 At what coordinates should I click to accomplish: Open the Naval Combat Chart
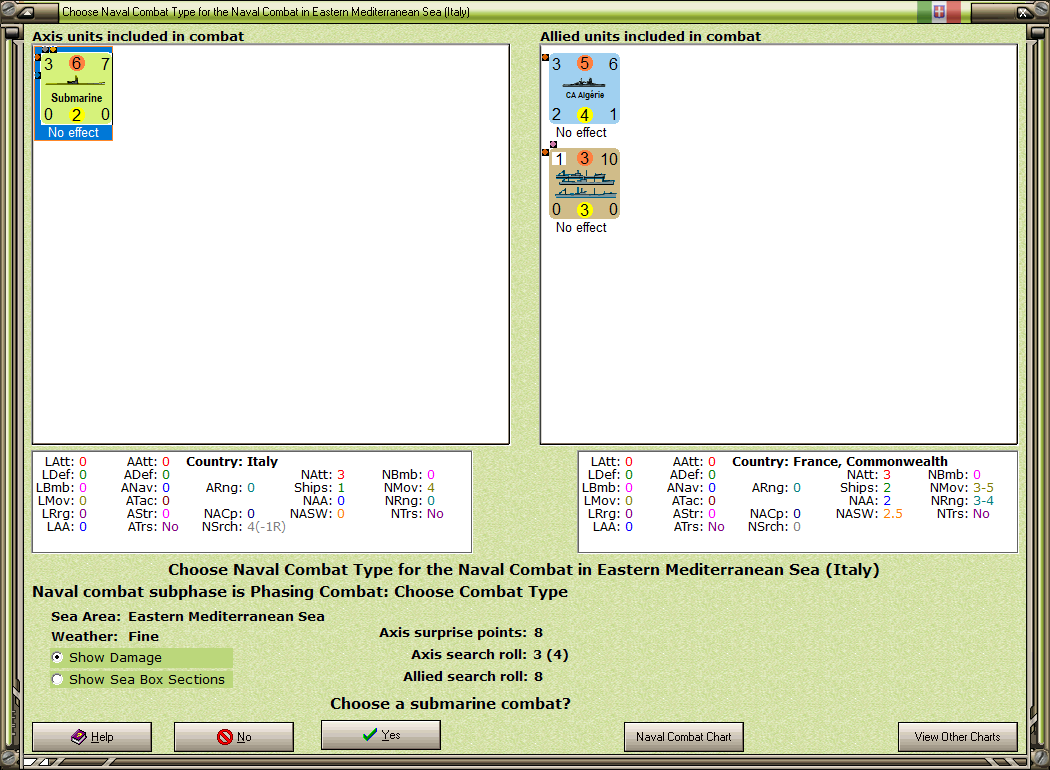click(684, 737)
